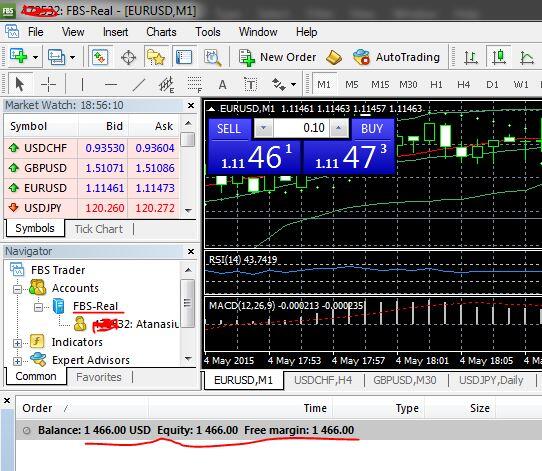Select the Fibonacci retracement tool
The width and height of the screenshot is (542, 471).
click(195, 85)
